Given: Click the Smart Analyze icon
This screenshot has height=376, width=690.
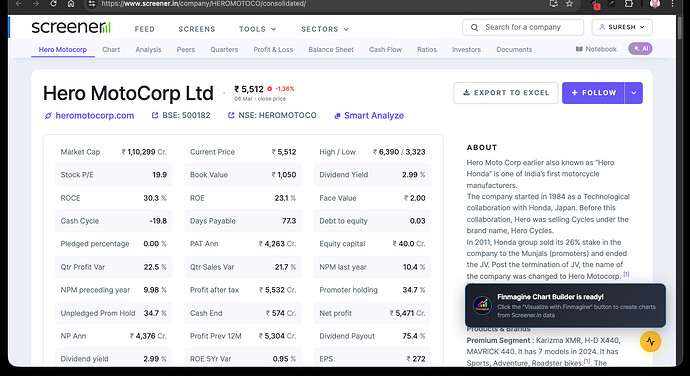Looking at the screenshot, I should click(x=337, y=116).
